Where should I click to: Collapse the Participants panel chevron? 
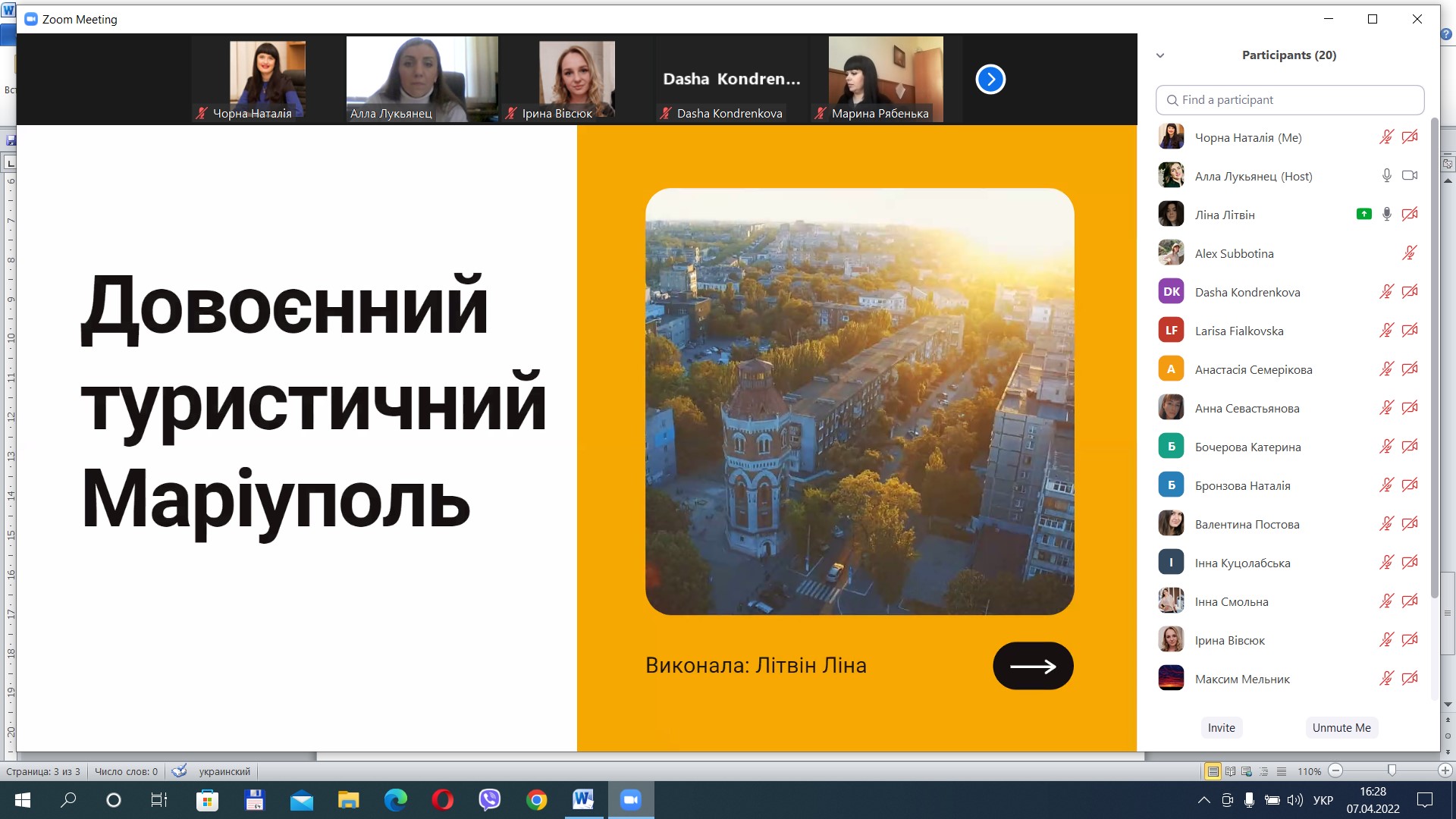pos(1160,55)
